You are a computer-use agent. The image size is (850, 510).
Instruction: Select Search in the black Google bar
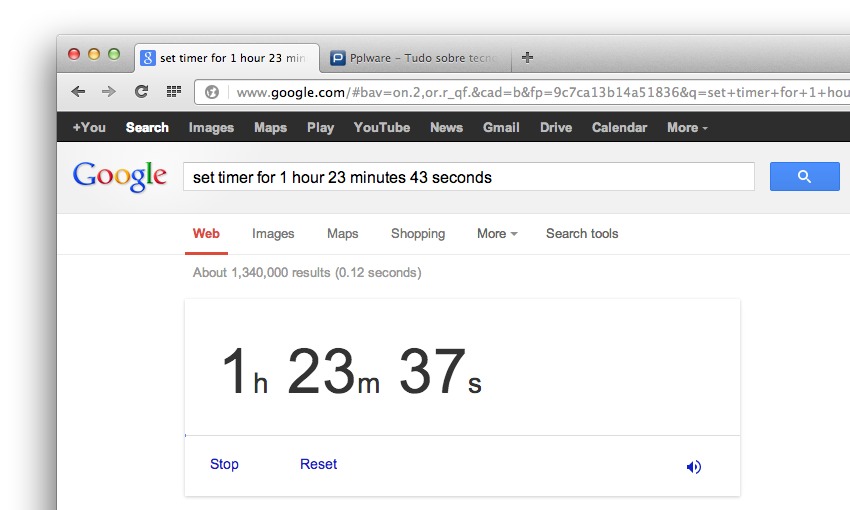[x=147, y=127]
